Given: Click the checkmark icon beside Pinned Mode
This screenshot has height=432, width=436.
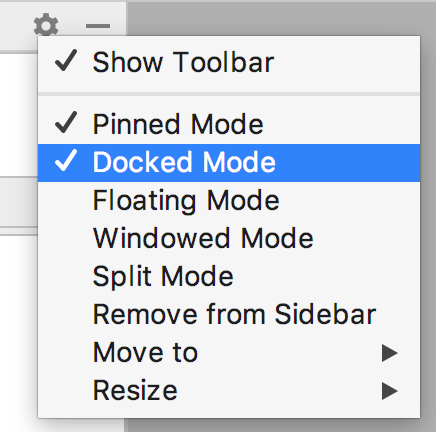Looking at the screenshot, I should [66, 122].
